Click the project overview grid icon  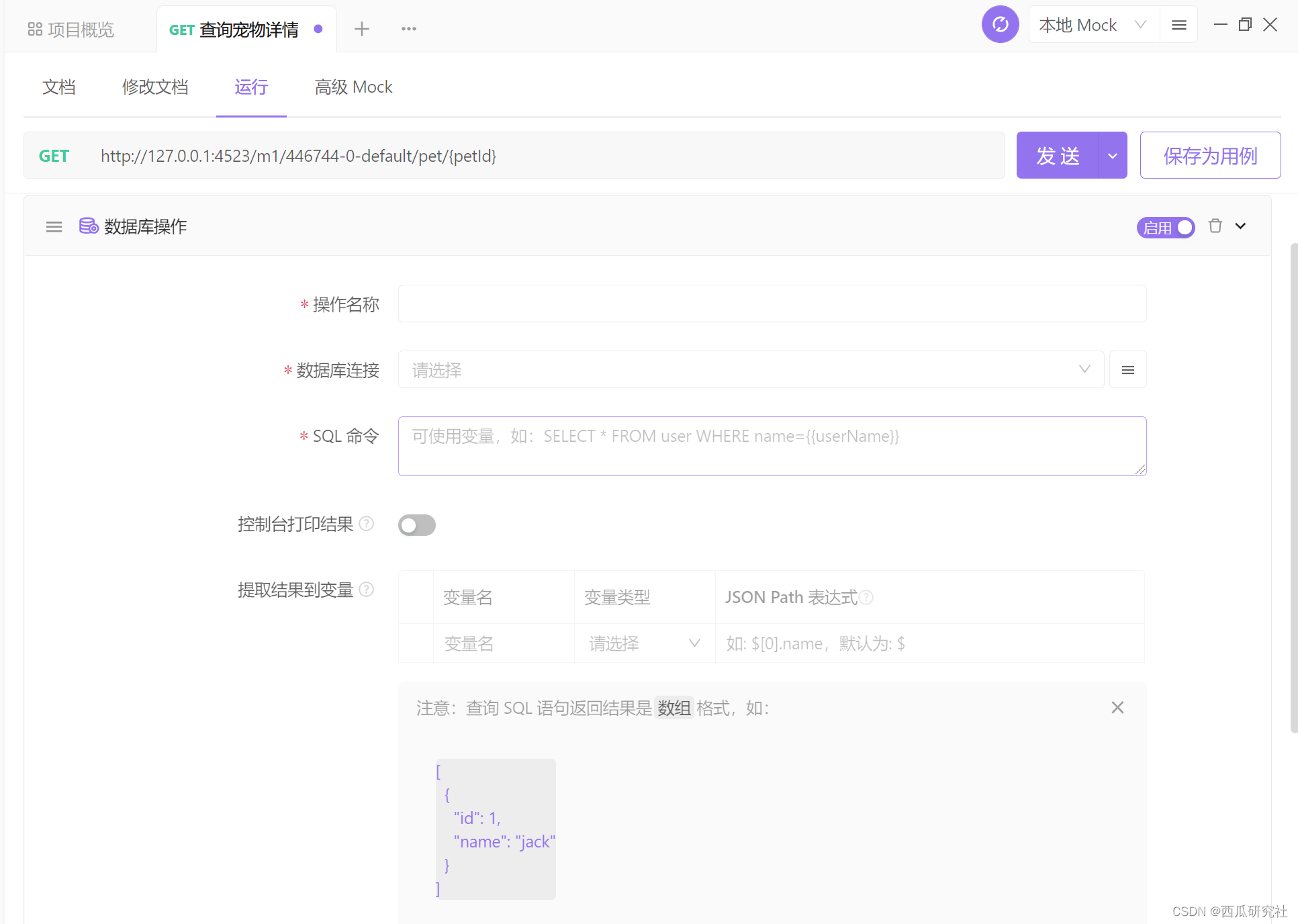click(x=33, y=28)
